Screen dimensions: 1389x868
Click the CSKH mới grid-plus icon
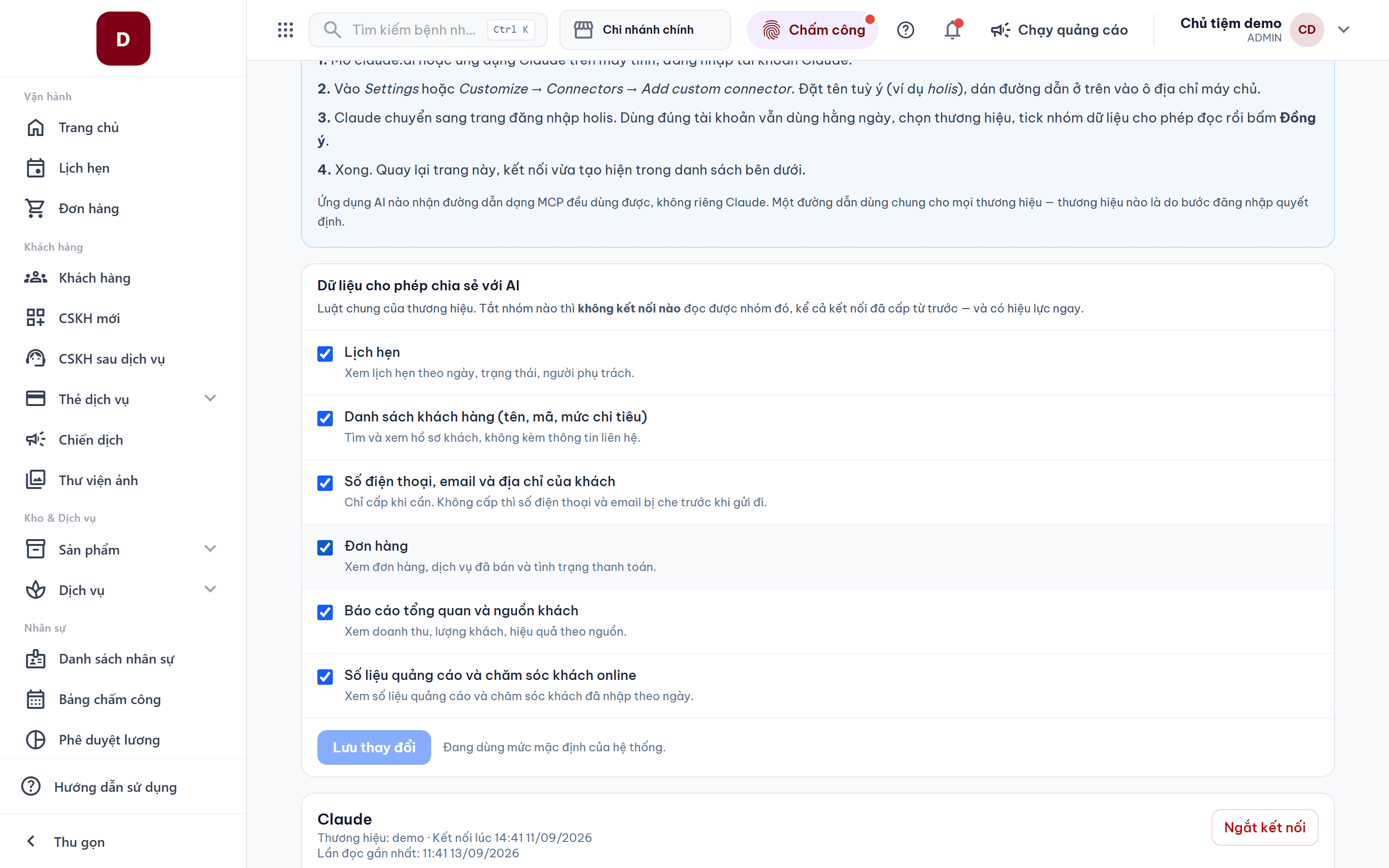point(36,318)
